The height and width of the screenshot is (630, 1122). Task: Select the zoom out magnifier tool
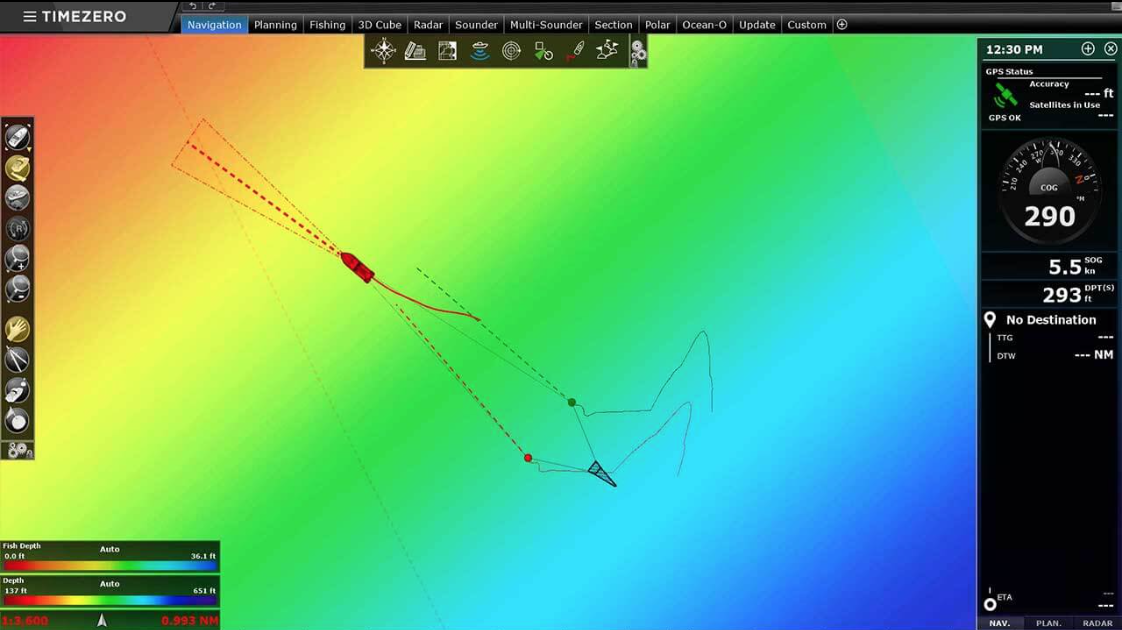click(x=17, y=289)
